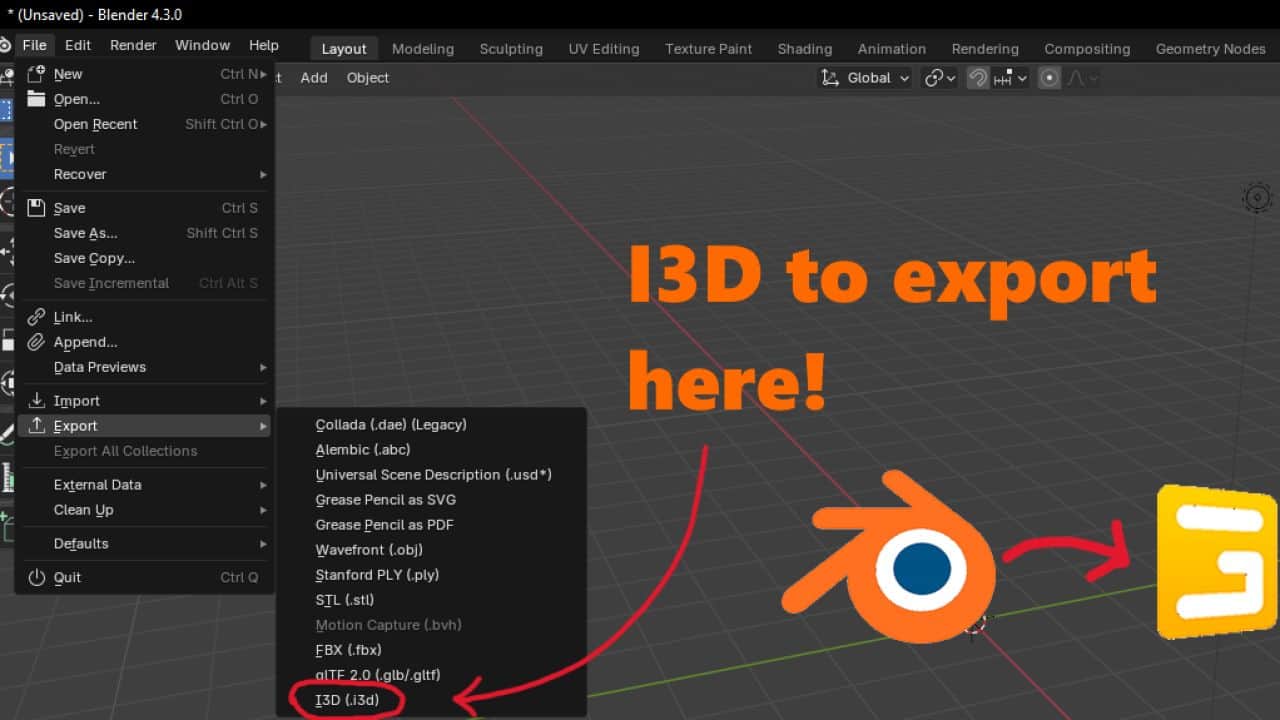Click Object in the viewport header
The height and width of the screenshot is (720, 1280).
pyautogui.click(x=368, y=78)
